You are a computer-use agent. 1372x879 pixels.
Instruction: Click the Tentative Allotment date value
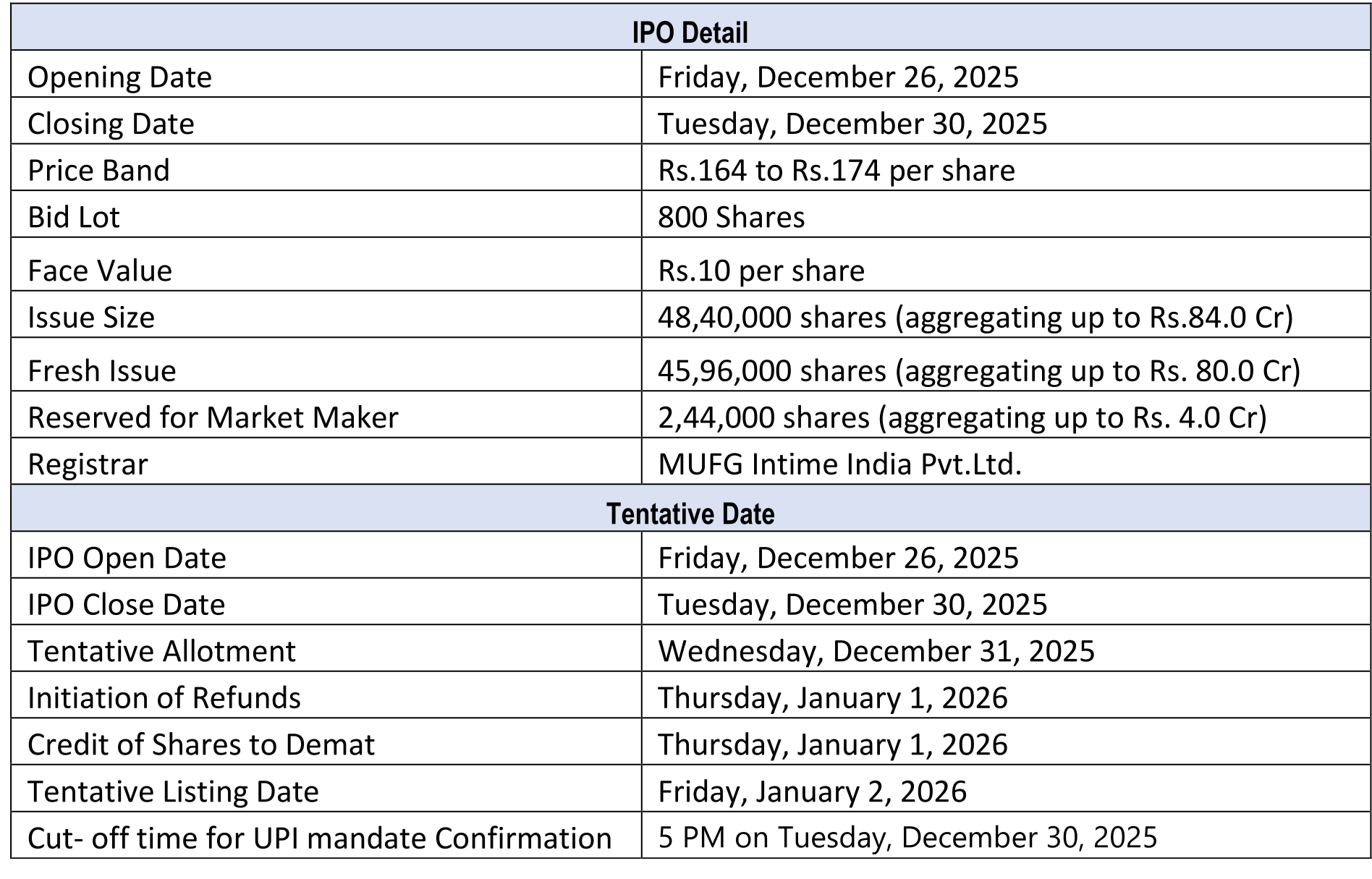(876, 651)
